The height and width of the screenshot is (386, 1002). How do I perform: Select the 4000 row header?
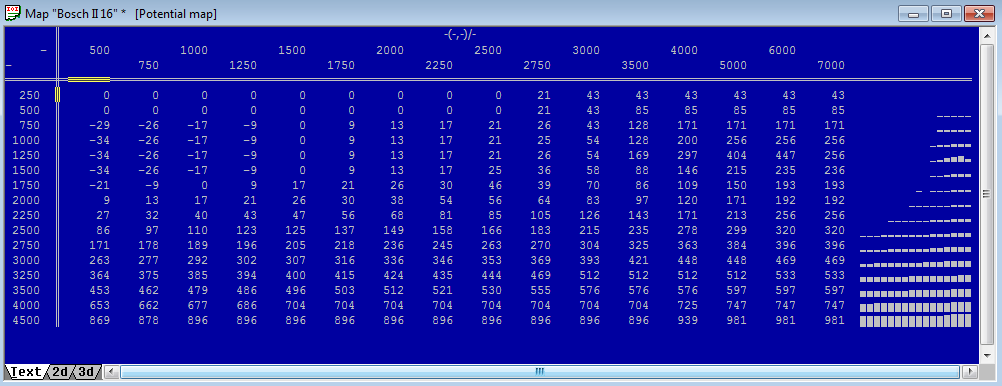point(26,305)
